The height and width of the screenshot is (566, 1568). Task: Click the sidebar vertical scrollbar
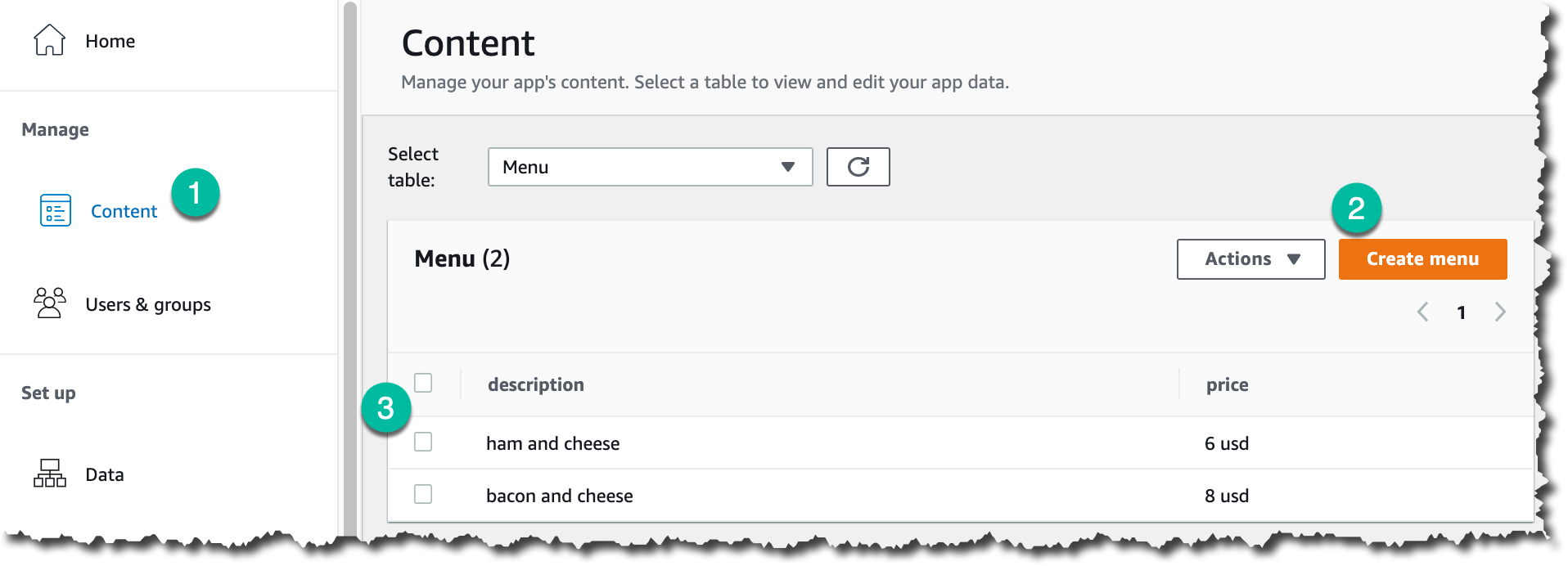(350, 270)
